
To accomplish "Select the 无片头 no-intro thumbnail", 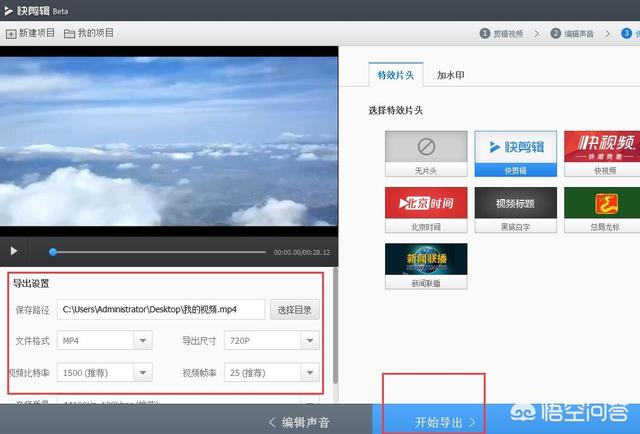I will tap(426, 154).
